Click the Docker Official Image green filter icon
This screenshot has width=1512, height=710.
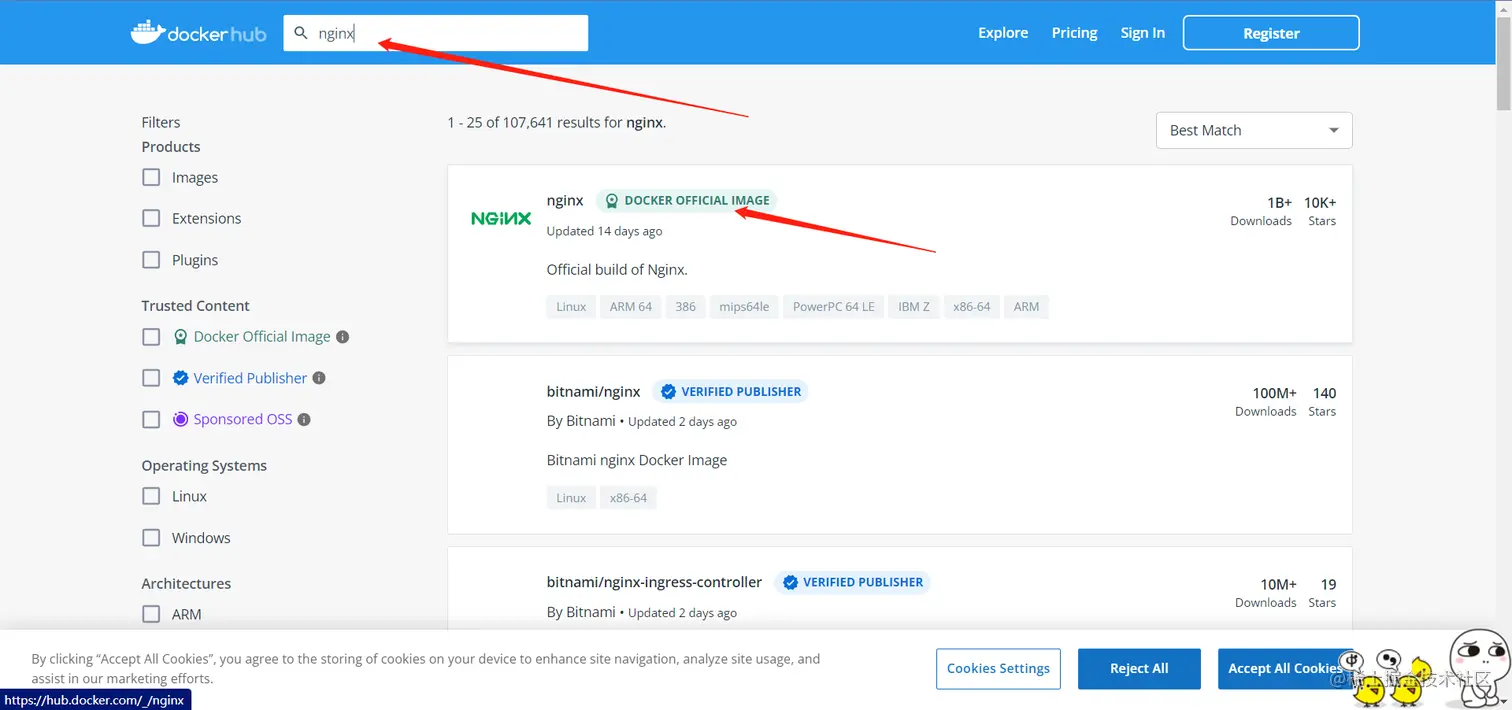click(180, 337)
